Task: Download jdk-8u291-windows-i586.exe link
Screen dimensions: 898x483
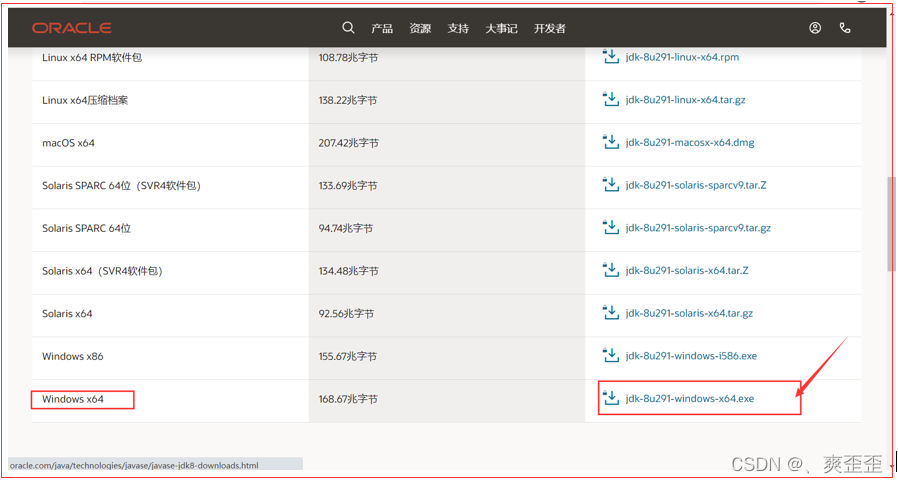Action: [691, 356]
